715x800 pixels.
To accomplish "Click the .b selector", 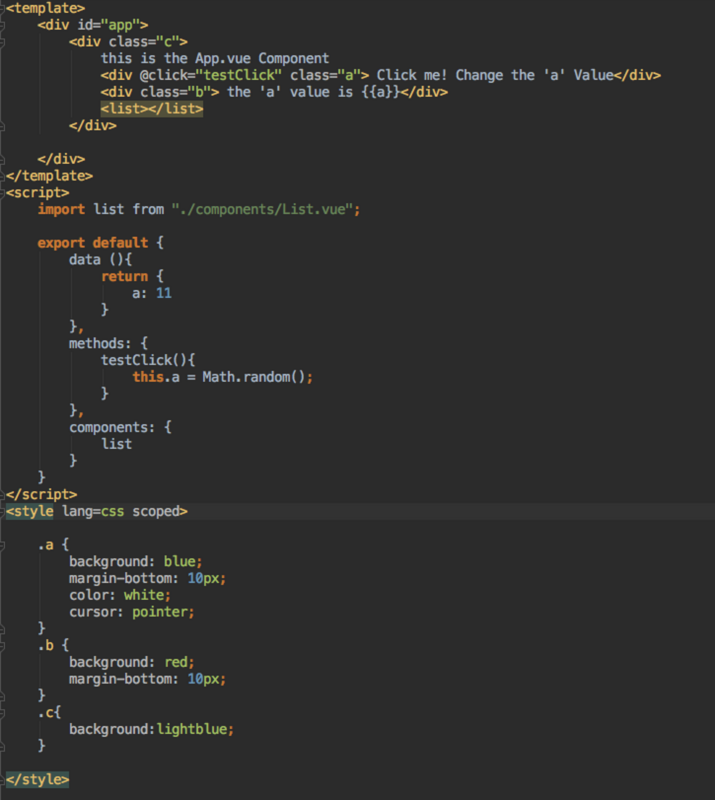I will pyautogui.click(x=46, y=645).
